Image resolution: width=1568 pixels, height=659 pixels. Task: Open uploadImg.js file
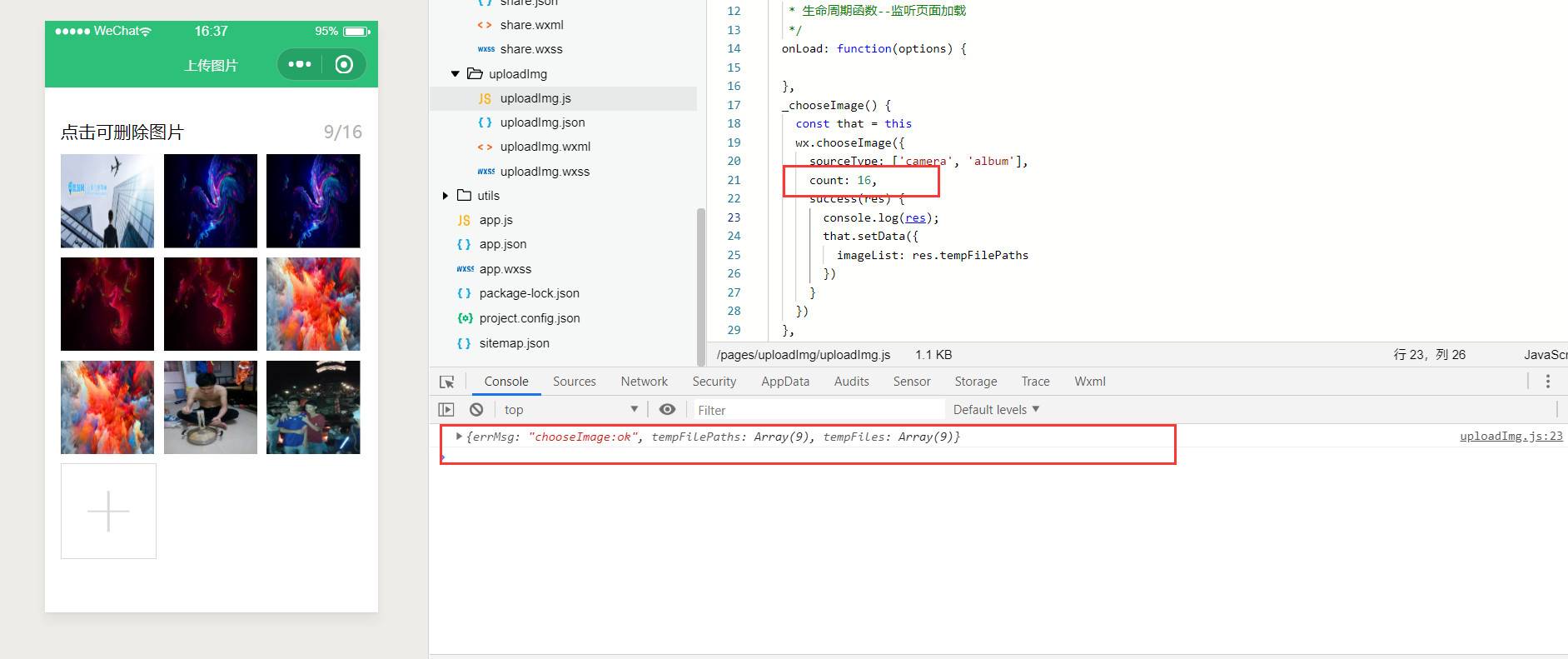pyautogui.click(x=535, y=98)
